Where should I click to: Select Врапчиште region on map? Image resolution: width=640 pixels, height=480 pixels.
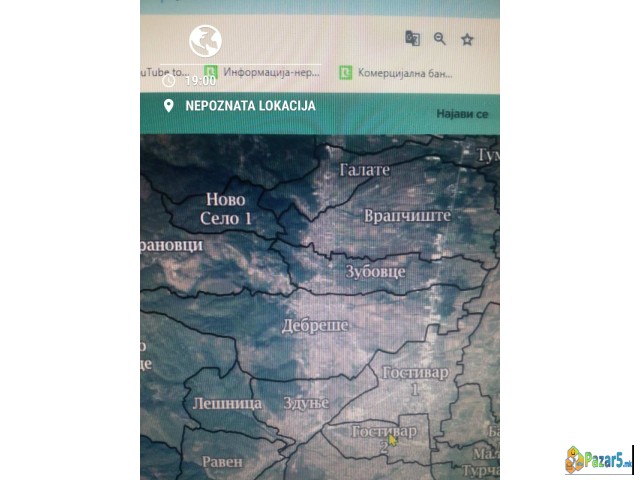pyautogui.click(x=407, y=216)
